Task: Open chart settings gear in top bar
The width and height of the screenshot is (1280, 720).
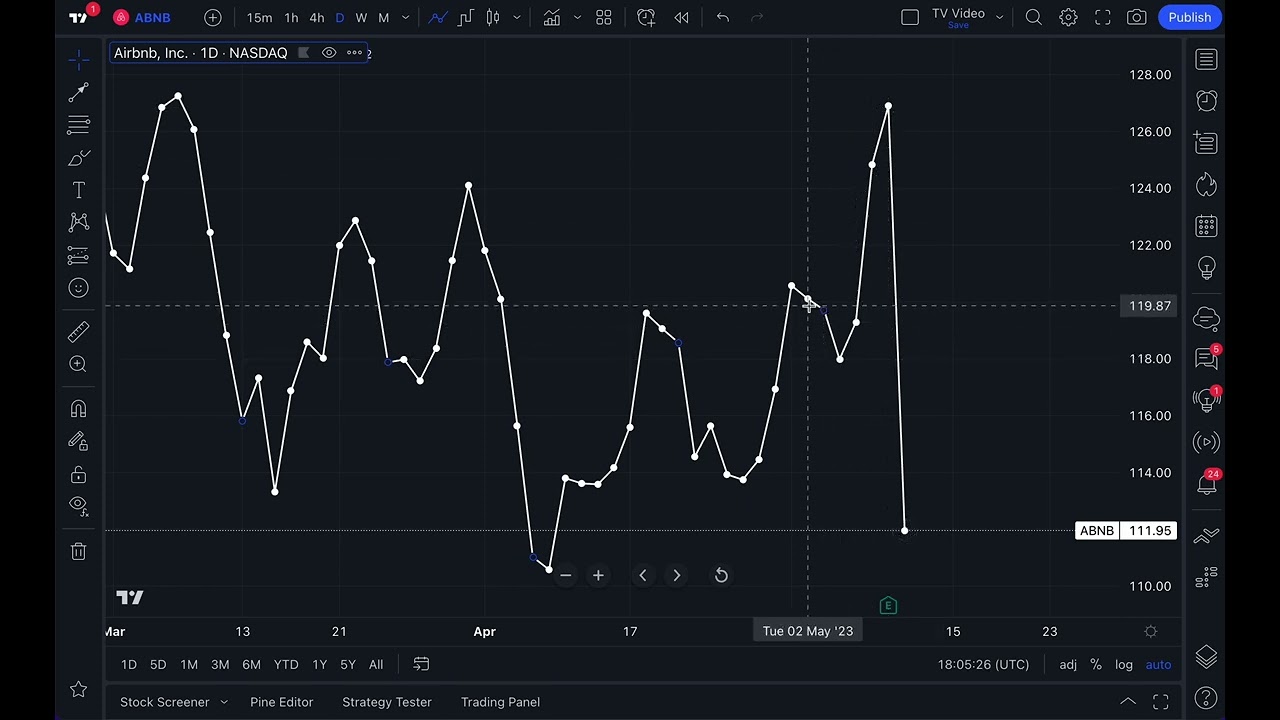Action: coord(1068,17)
